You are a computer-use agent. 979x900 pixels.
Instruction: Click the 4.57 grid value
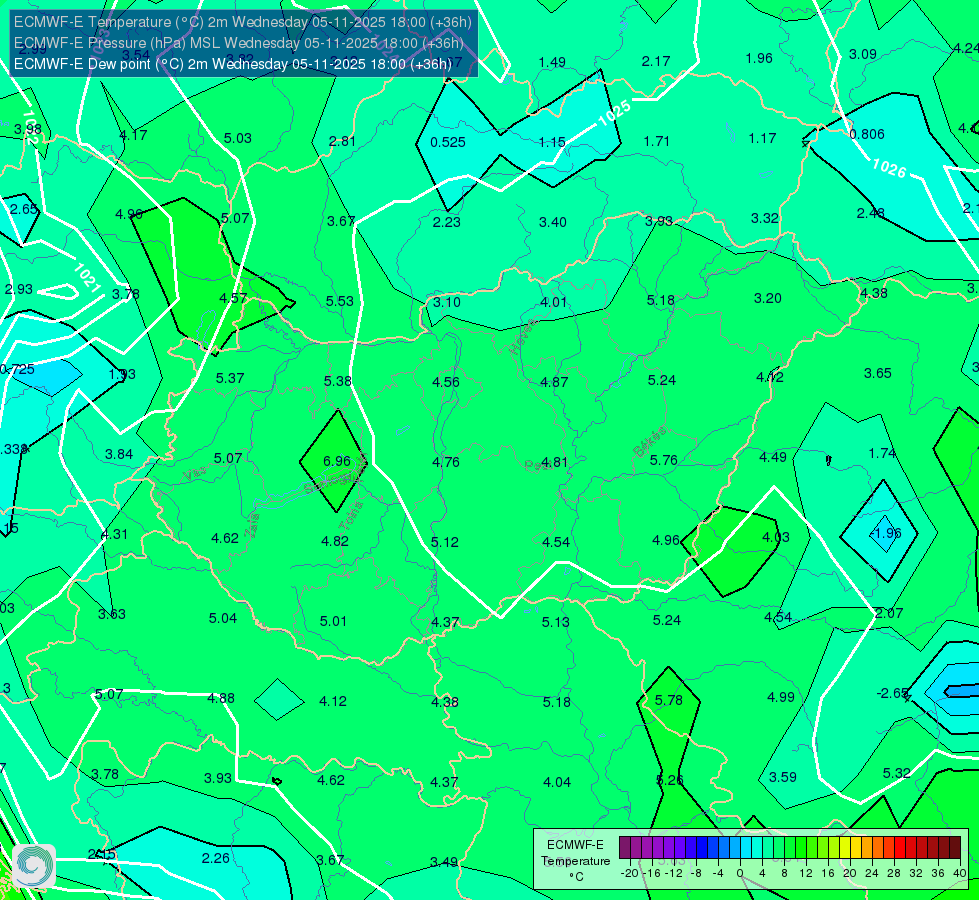233,298
